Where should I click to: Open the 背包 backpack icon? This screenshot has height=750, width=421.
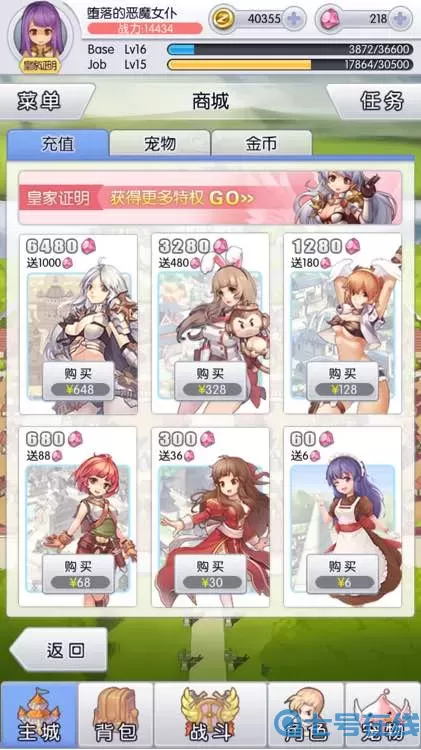[116, 715]
